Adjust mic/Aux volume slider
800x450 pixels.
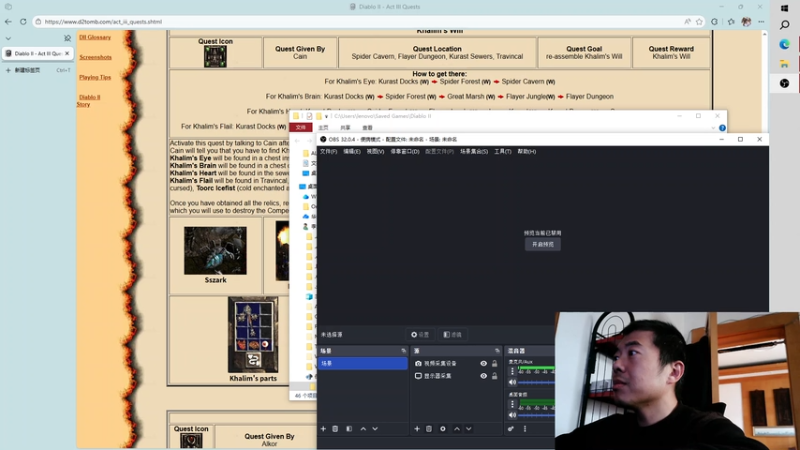pyautogui.click(x=536, y=382)
